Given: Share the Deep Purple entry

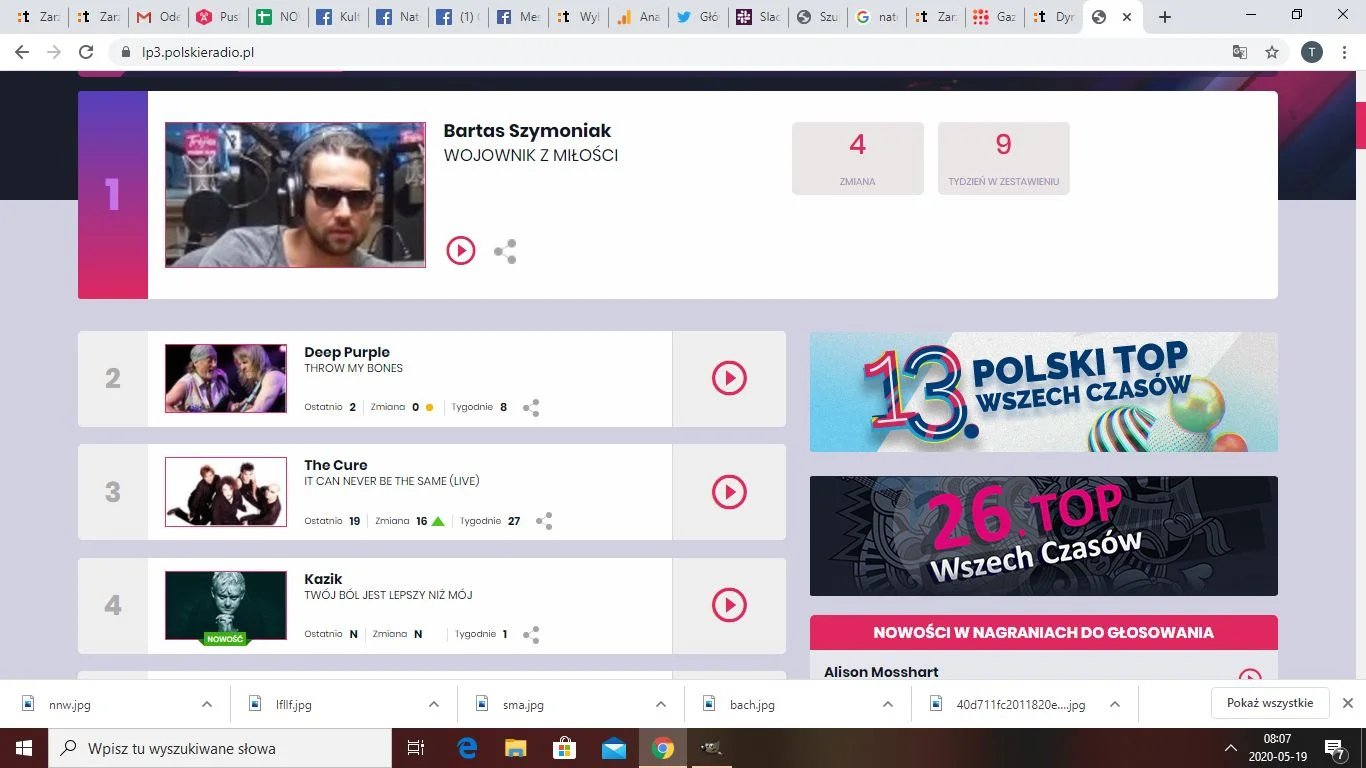Looking at the screenshot, I should (x=531, y=407).
